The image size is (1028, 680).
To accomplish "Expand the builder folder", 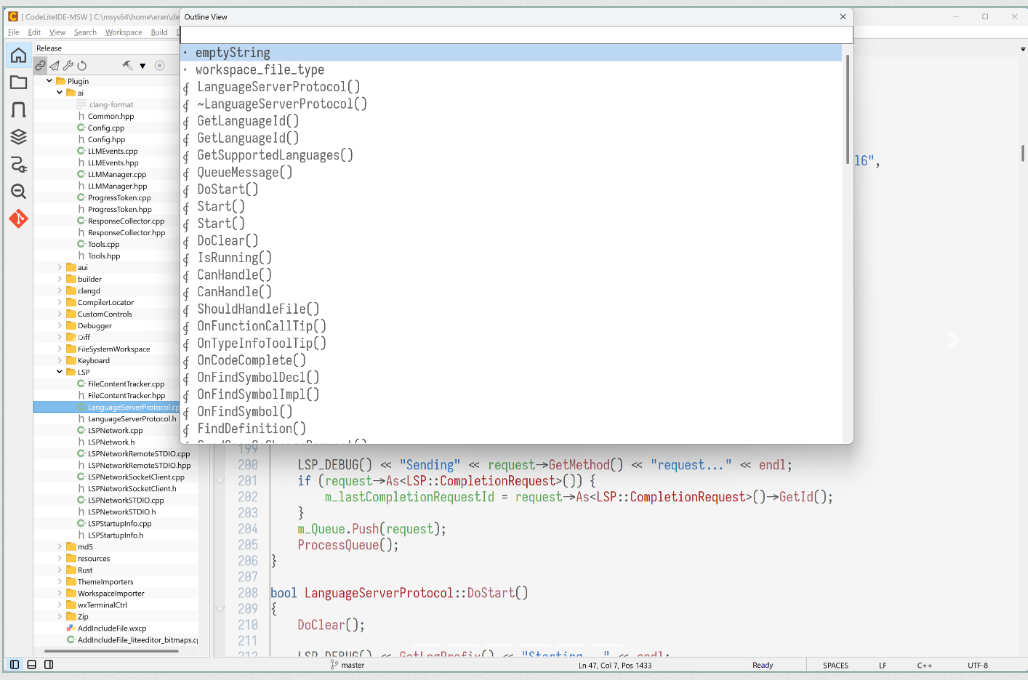I will click(60, 279).
